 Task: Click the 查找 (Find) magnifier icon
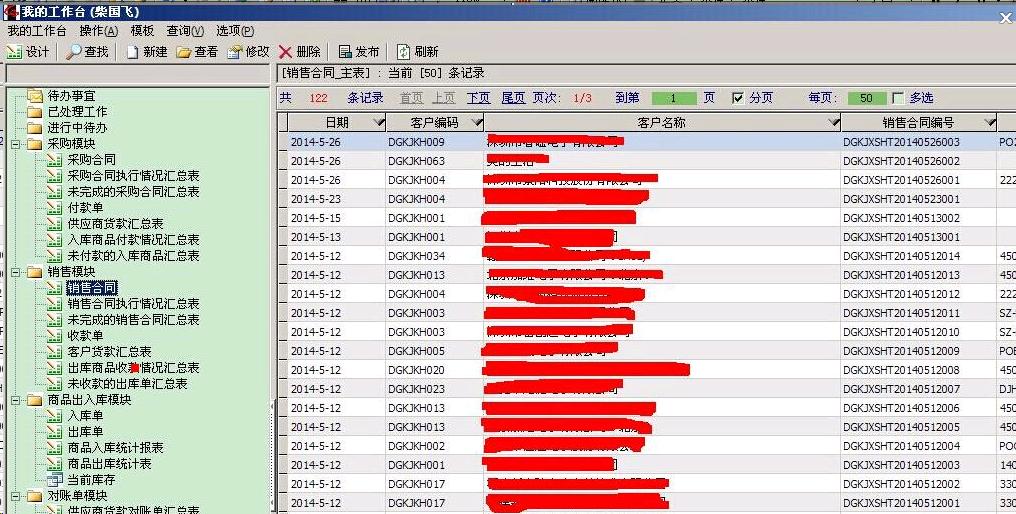click(75, 52)
